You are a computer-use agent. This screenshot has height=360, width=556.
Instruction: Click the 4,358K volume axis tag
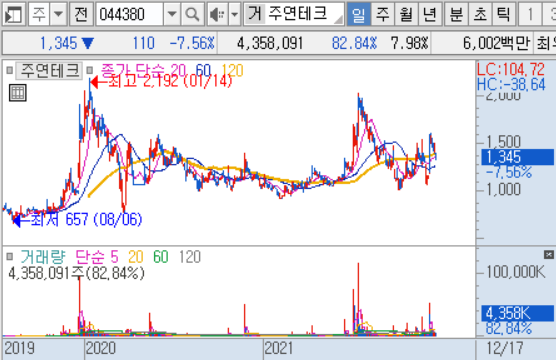(x=517, y=314)
